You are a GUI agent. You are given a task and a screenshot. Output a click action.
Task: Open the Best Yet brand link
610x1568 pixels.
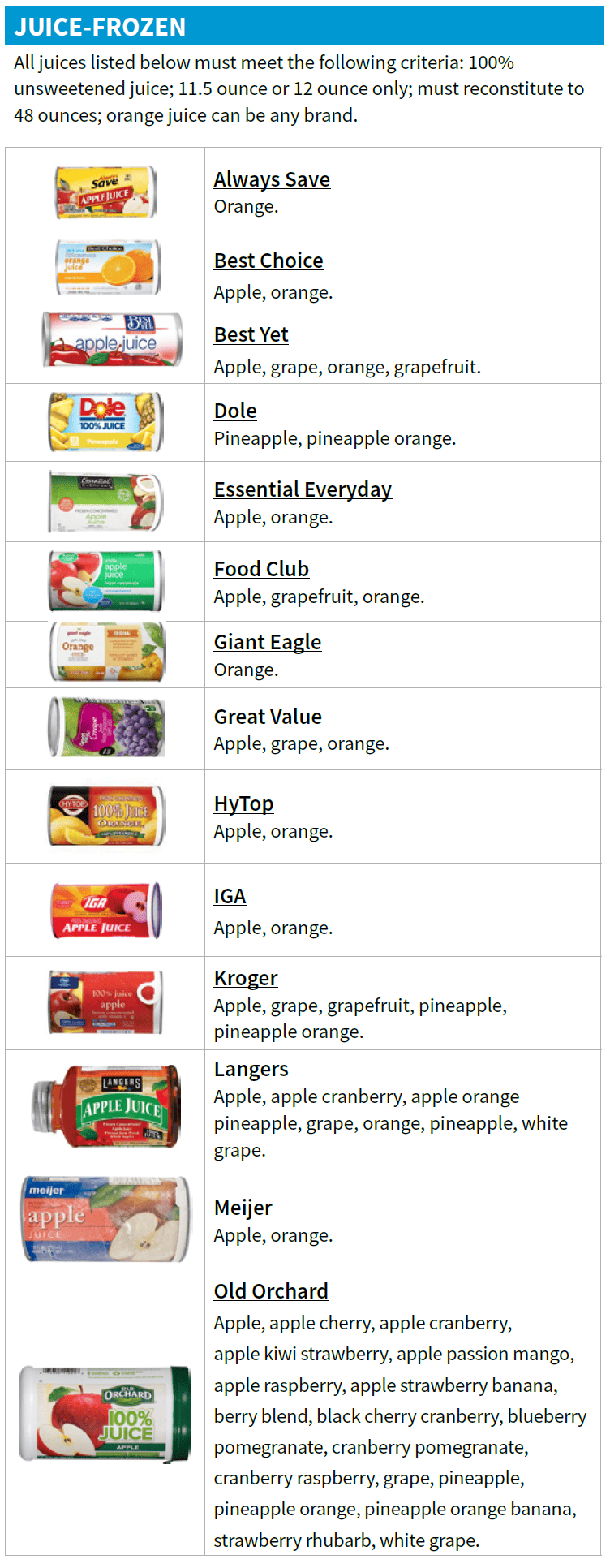coord(251,334)
